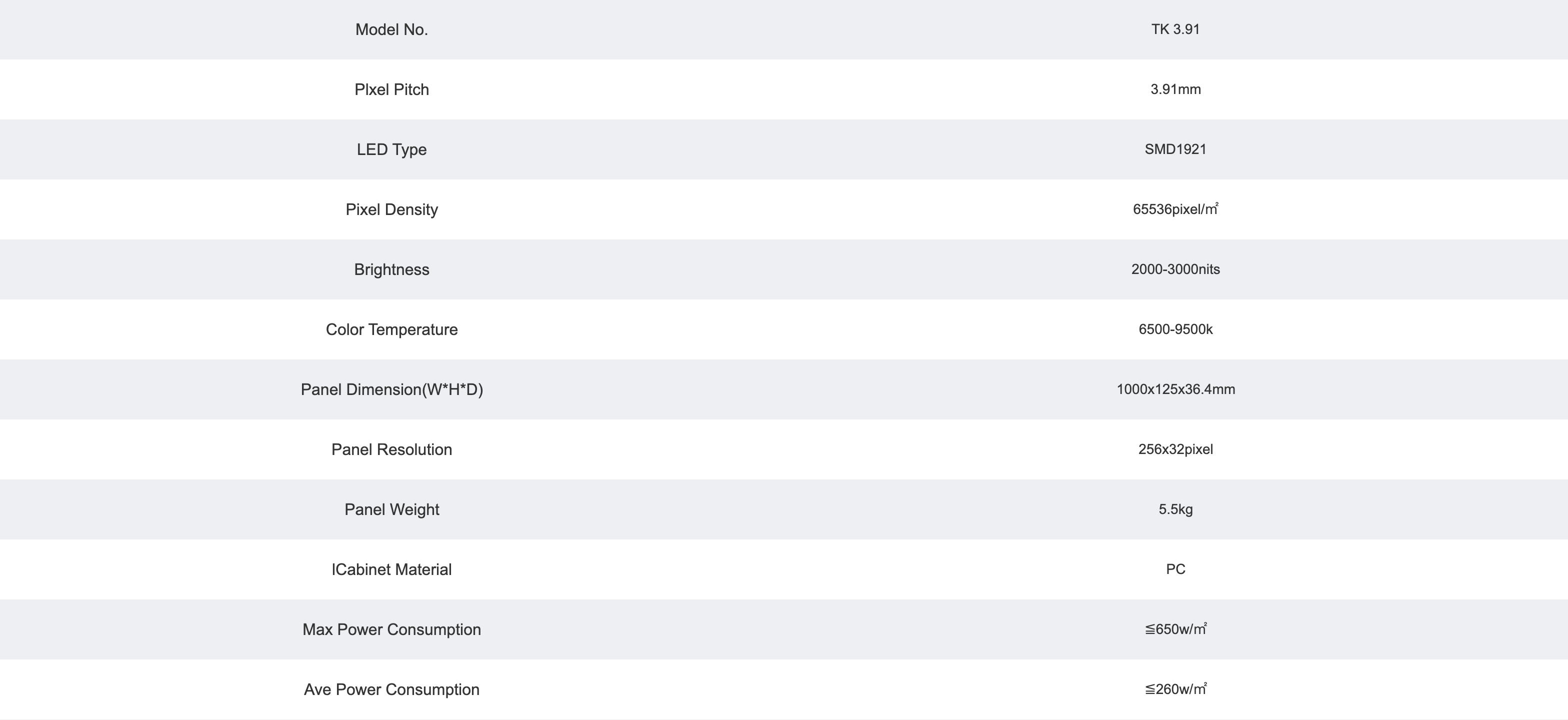Select the 2000-3000nits brightness value
1568x720 pixels.
point(1175,269)
